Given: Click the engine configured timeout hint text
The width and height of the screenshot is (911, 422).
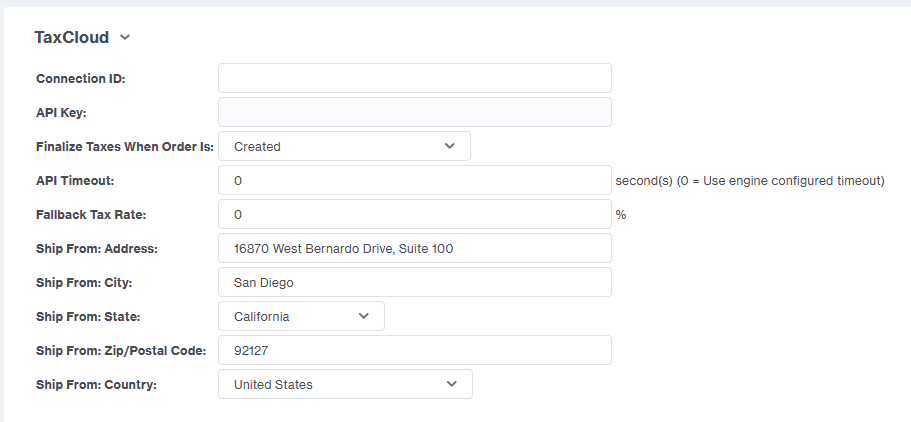Looking at the screenshot, I should (x=750, y=181).
